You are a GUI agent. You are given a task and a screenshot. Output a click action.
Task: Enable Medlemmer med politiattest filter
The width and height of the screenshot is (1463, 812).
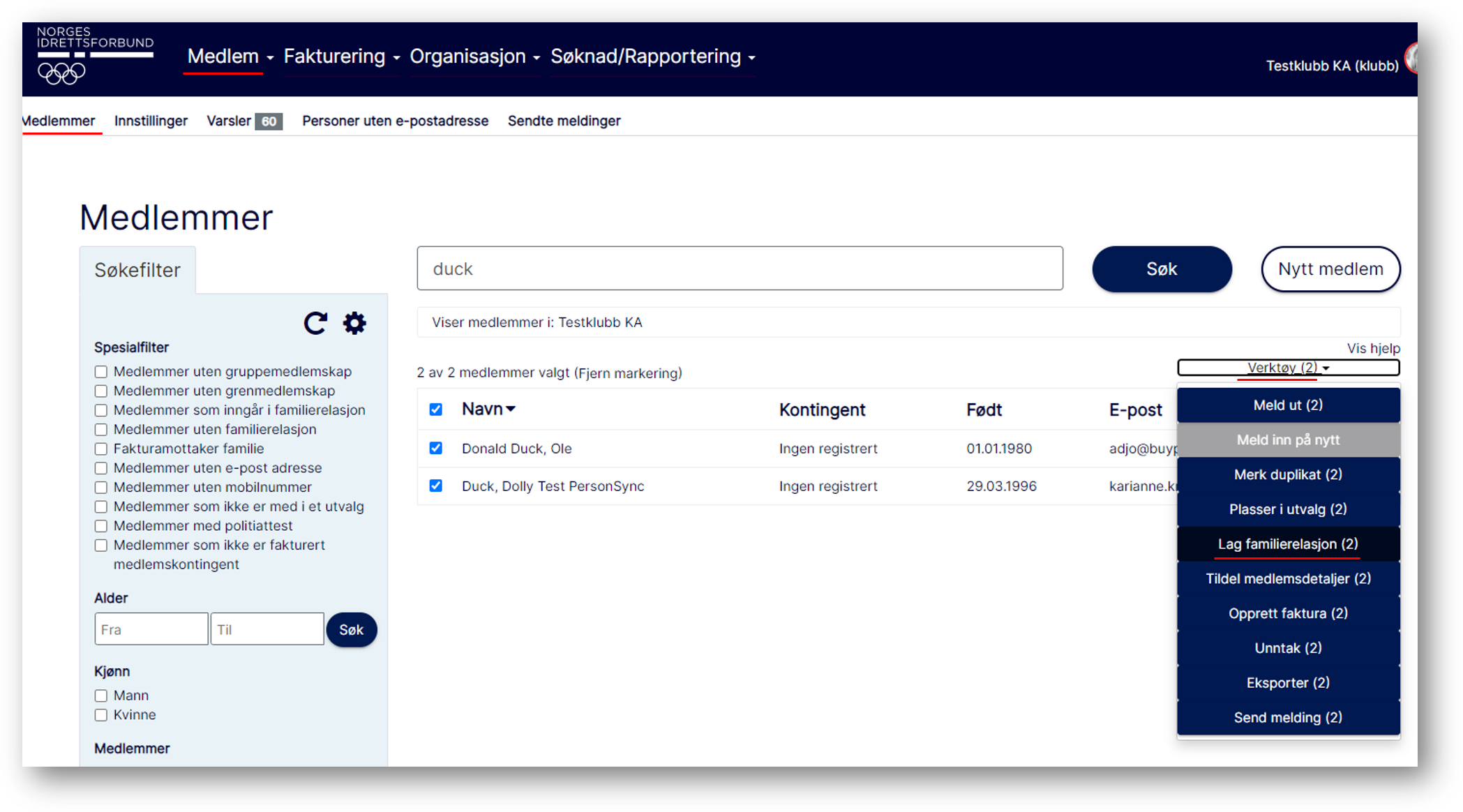click(101, 526)
